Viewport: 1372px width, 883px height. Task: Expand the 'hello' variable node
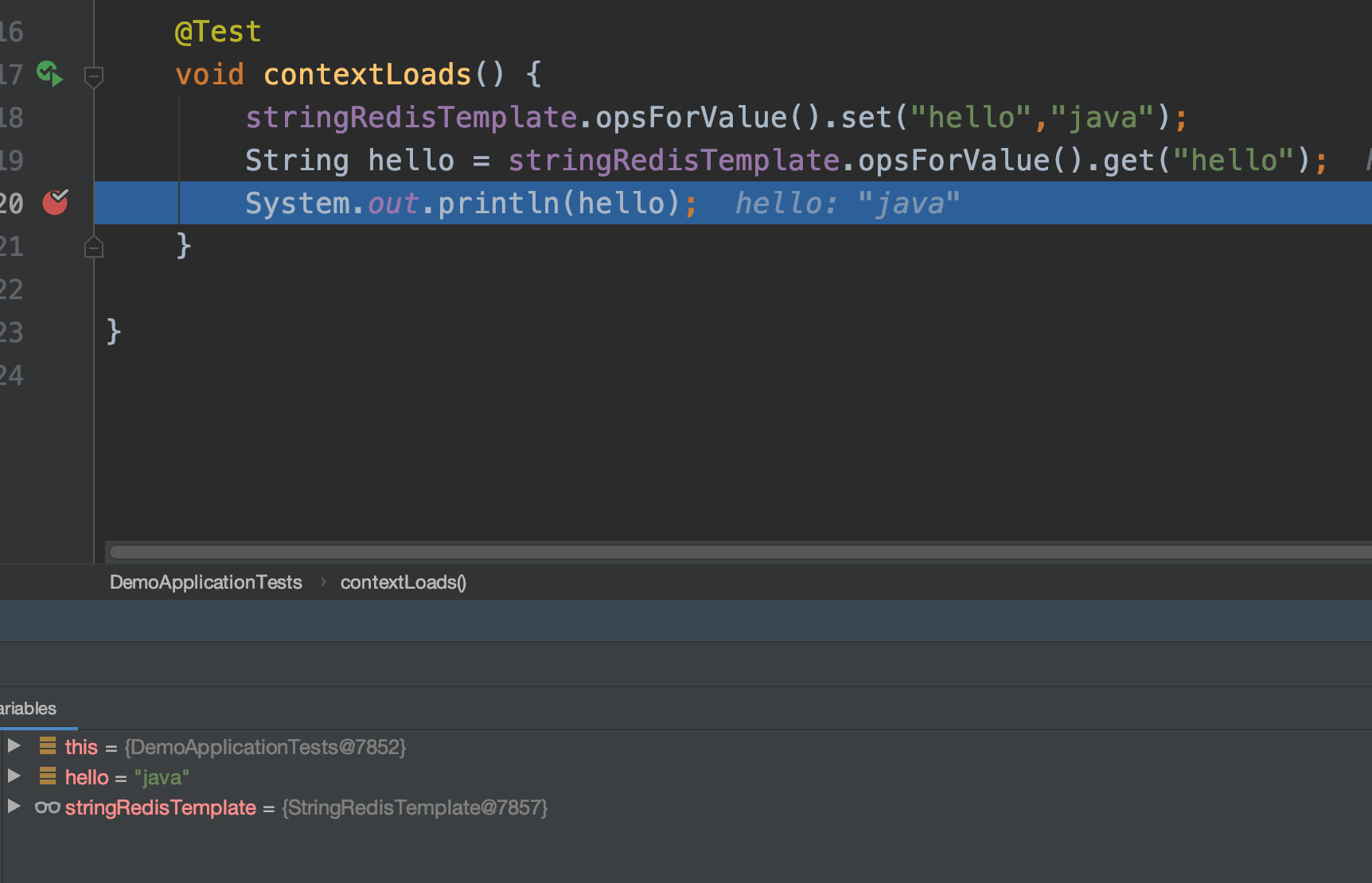[x=14, y=776]
